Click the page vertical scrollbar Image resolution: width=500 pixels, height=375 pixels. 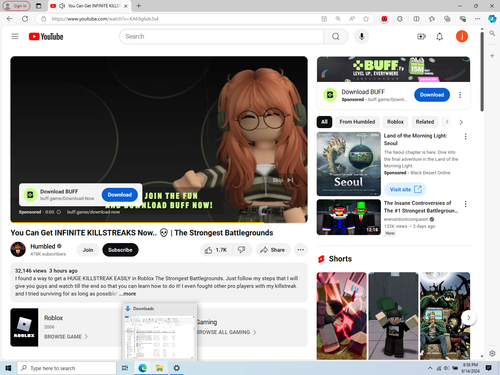[x=482, y=71]
